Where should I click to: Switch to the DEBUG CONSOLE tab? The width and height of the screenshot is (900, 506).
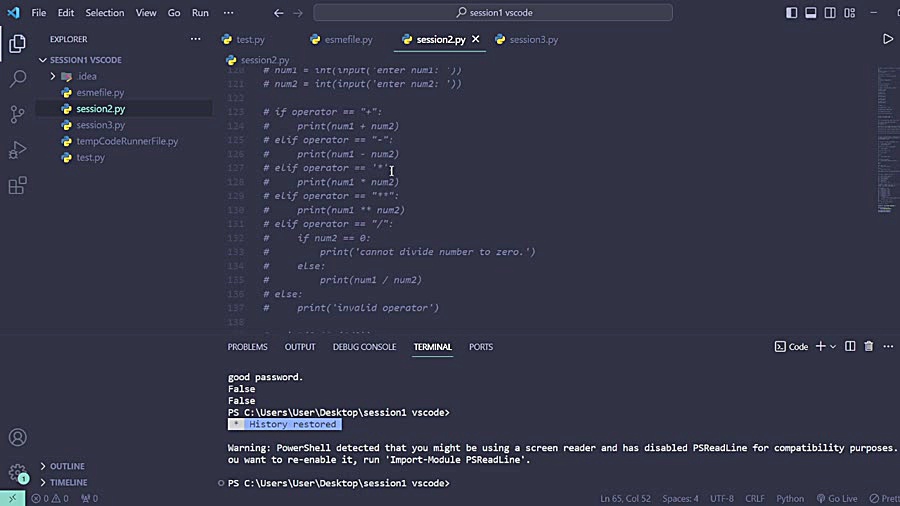(364, 347)
